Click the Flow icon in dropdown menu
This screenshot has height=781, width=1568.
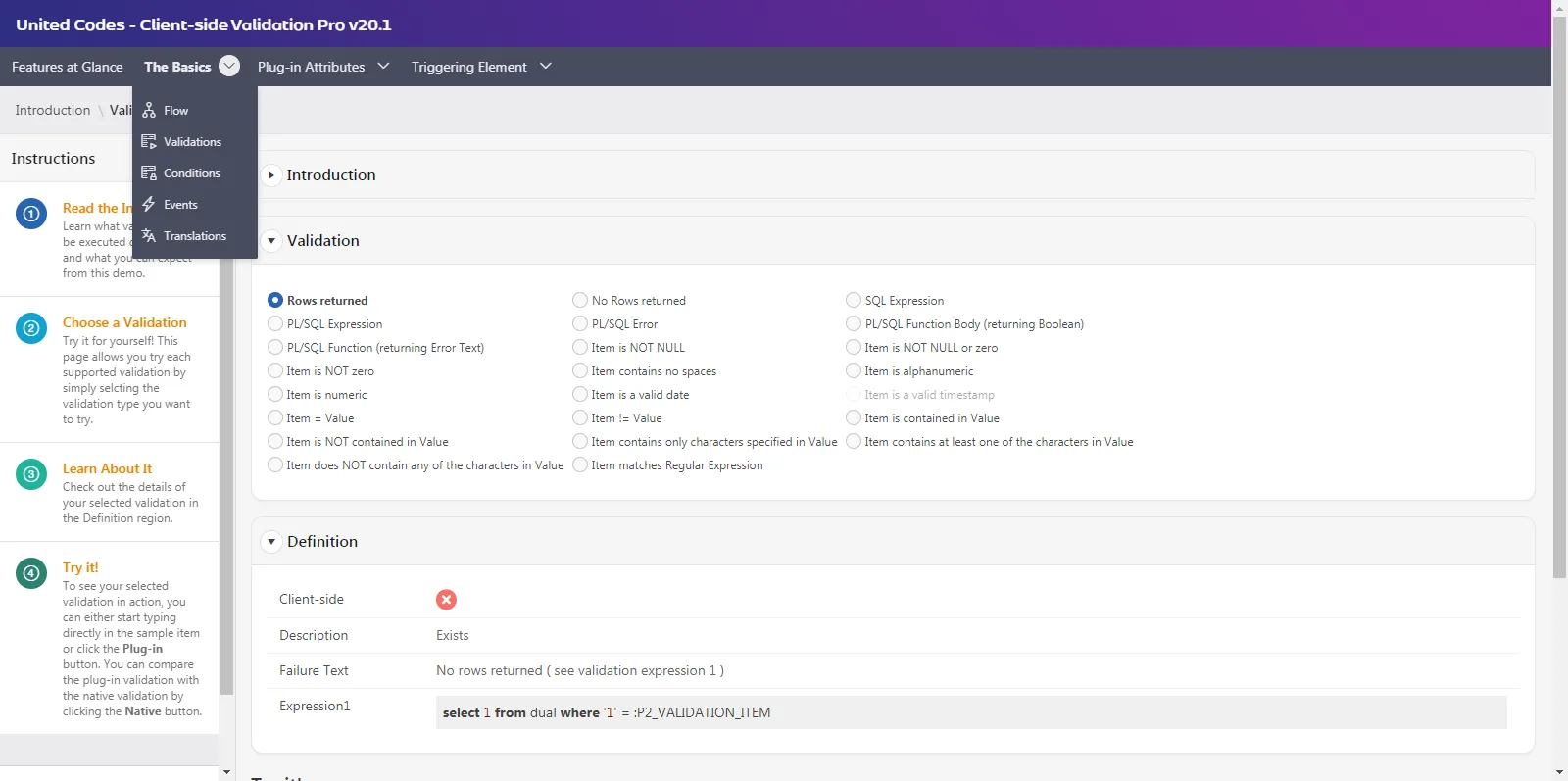point(149,111)
